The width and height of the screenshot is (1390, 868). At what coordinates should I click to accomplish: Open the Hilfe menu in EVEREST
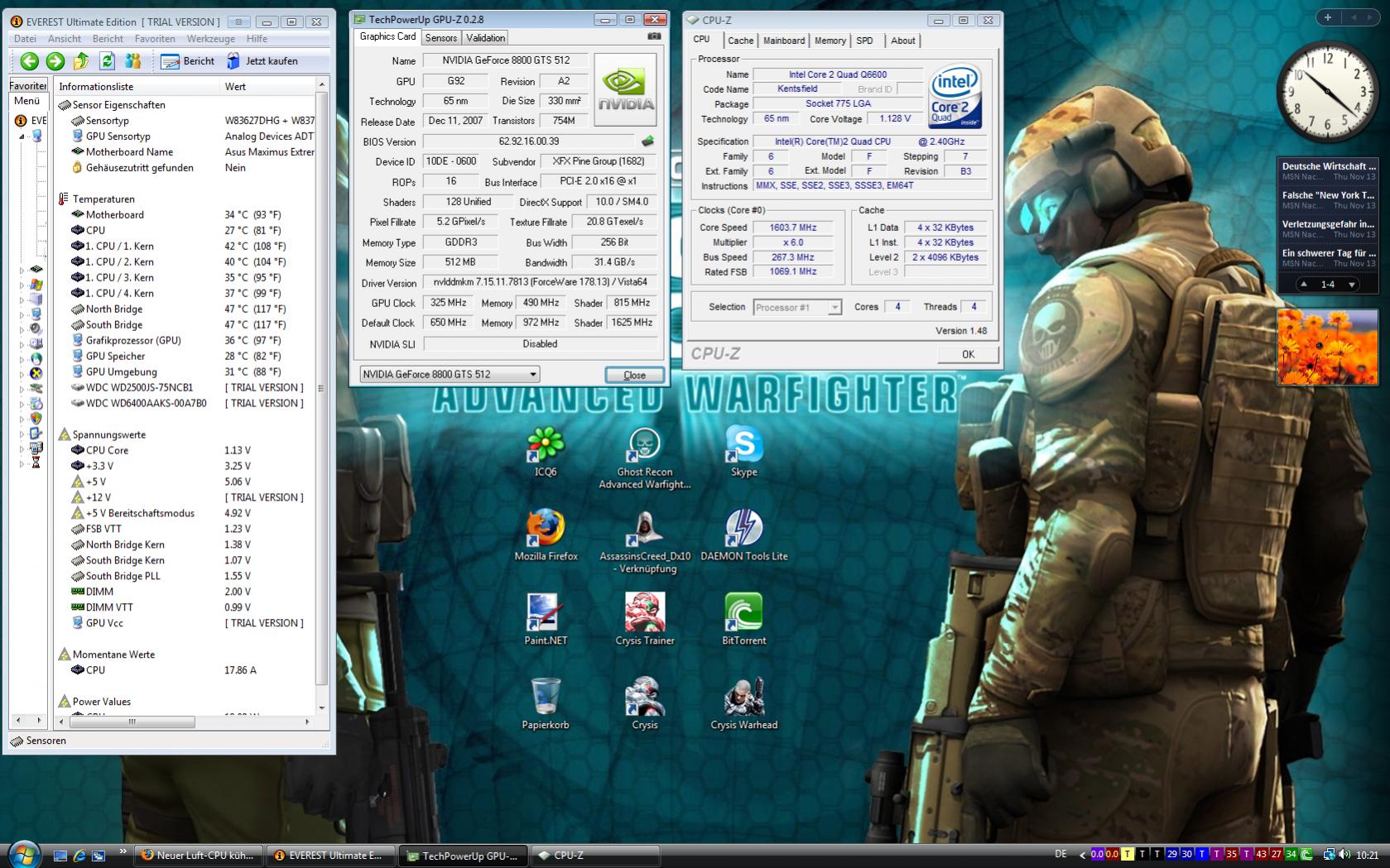(257, 39)
